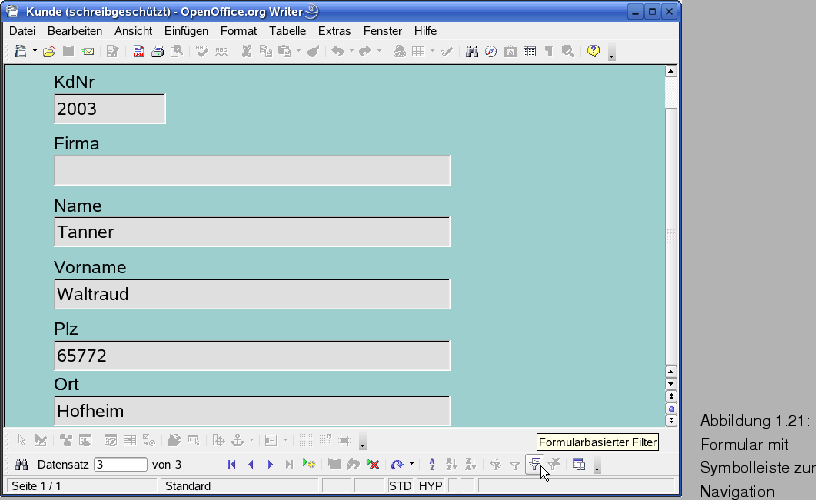This screenshot has width=816, height=500.
Task: Click the scrollbar up arrow button
Action: click(671, 72)
